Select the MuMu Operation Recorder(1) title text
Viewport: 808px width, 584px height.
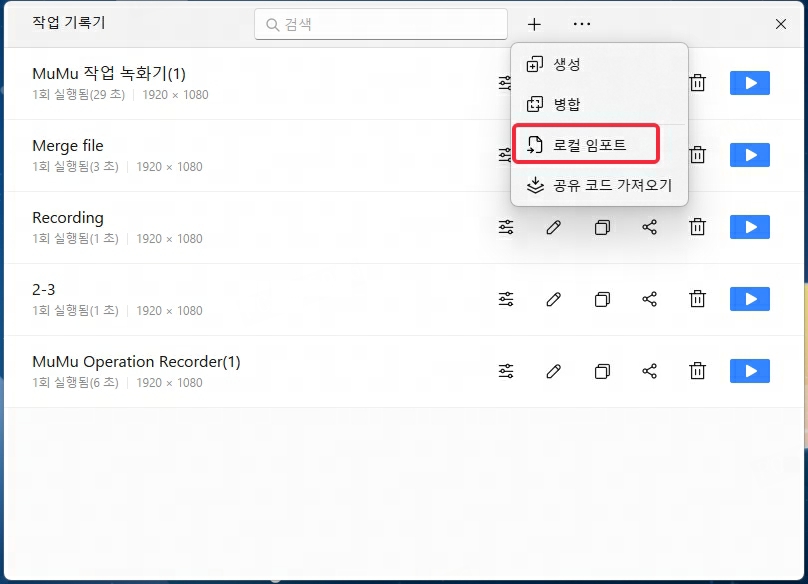coord(136,362)
